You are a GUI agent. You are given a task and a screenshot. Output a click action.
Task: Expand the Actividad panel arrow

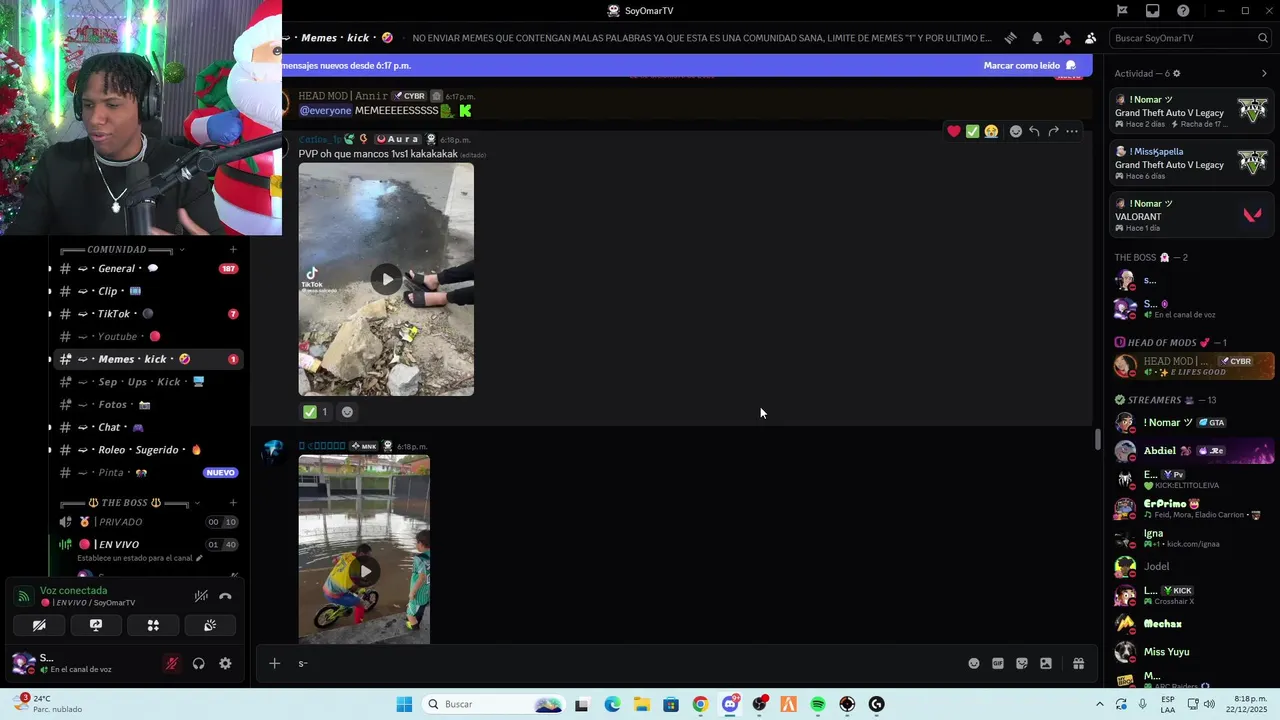pos(1264,74)
